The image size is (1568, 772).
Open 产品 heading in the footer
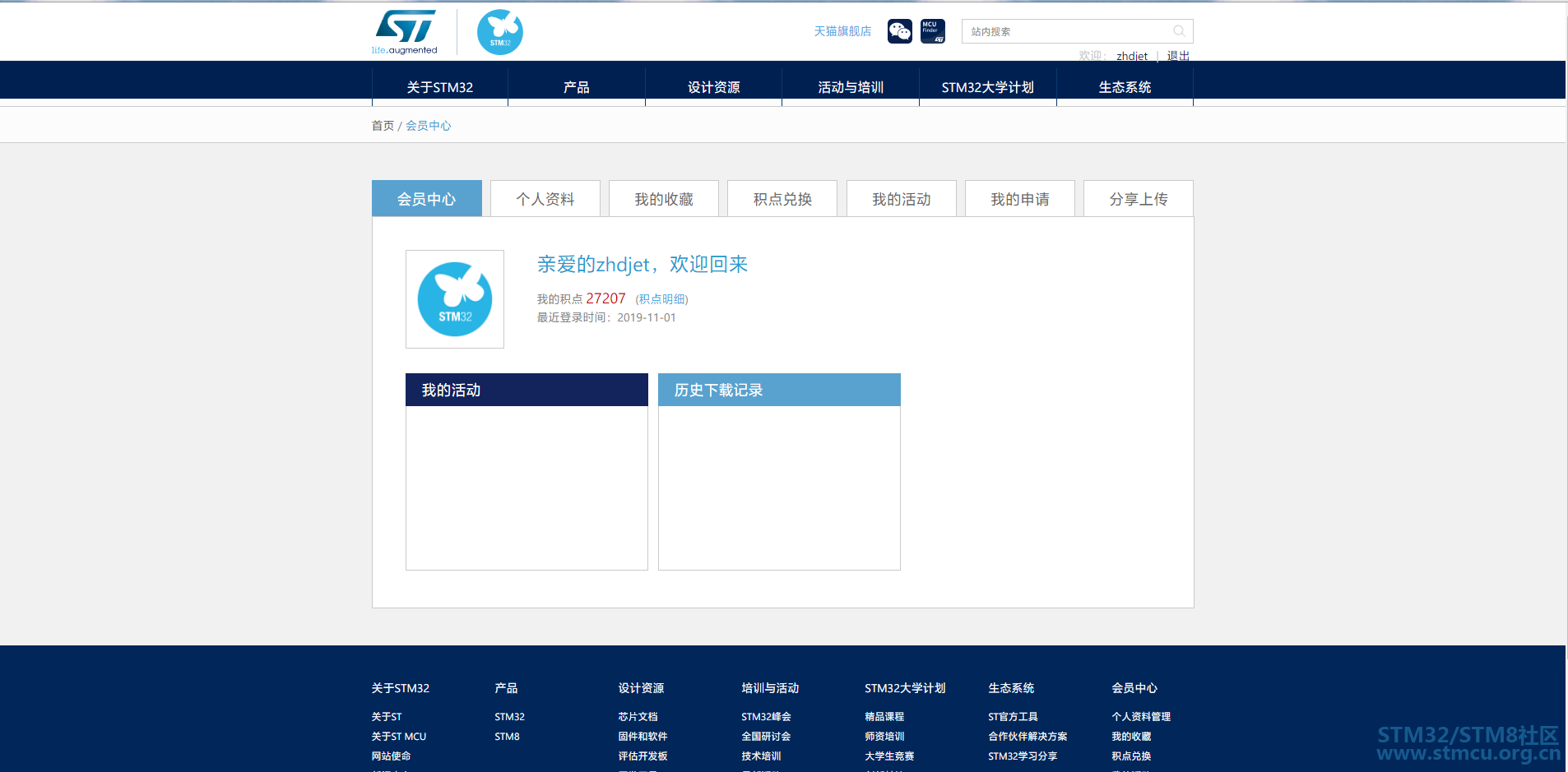[506, 688]
